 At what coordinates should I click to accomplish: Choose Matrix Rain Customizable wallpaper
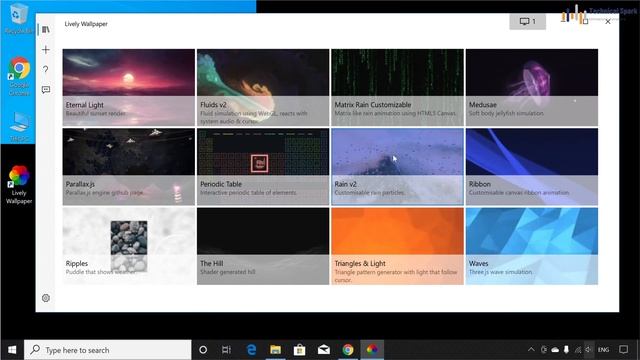point(397,87)
